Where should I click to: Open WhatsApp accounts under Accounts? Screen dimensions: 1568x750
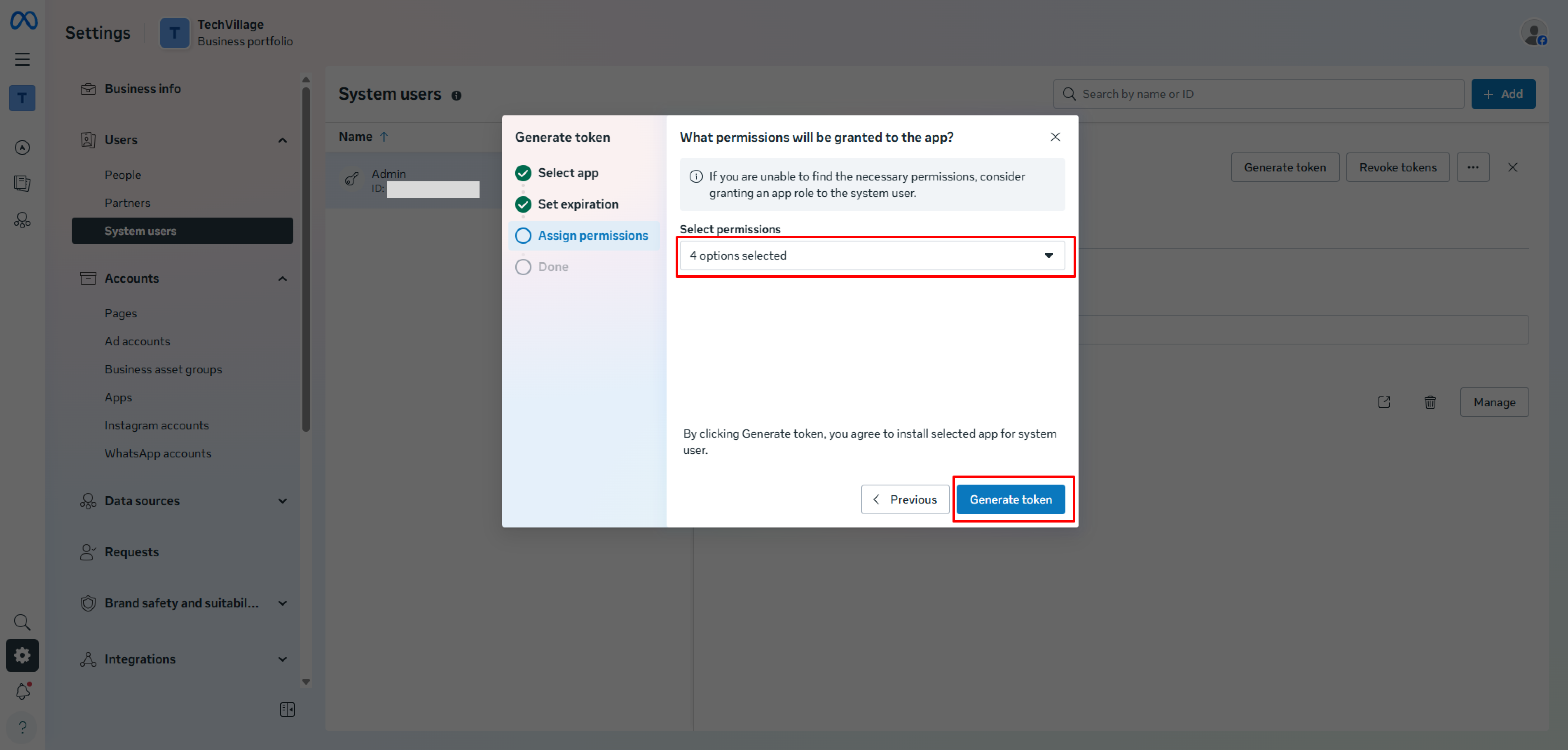click(x=158, y=453)
